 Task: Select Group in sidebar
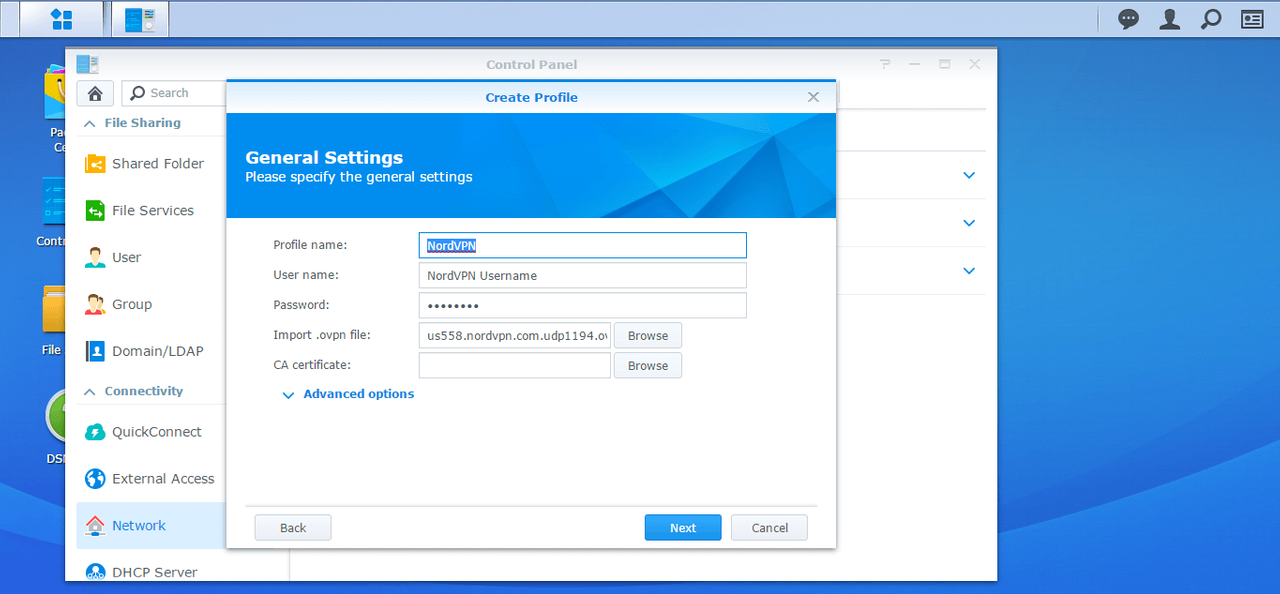(x=152, y=304)
